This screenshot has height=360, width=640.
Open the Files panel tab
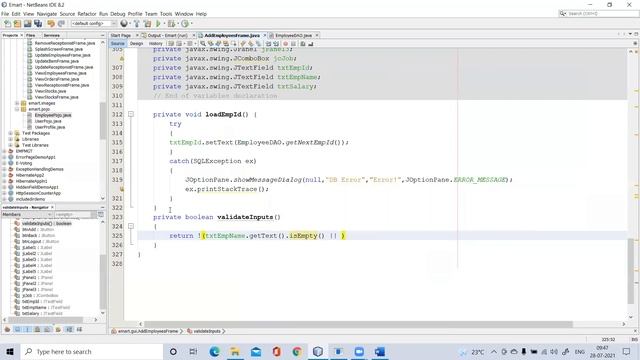tap(31, 36)
